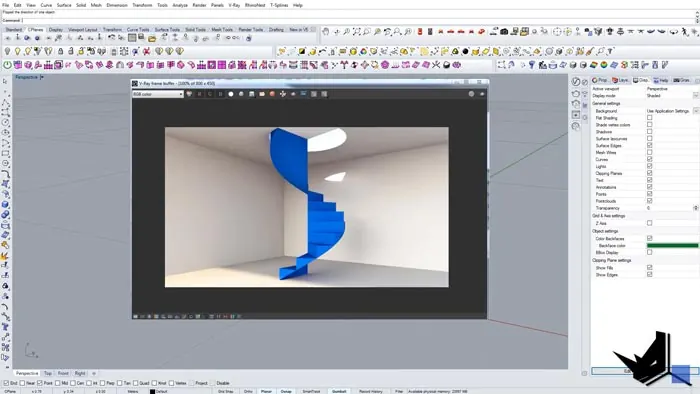Click the blue solid box icon in left sidebar
The height and width of the screenshot is (394, 700).
coord(5,205)
